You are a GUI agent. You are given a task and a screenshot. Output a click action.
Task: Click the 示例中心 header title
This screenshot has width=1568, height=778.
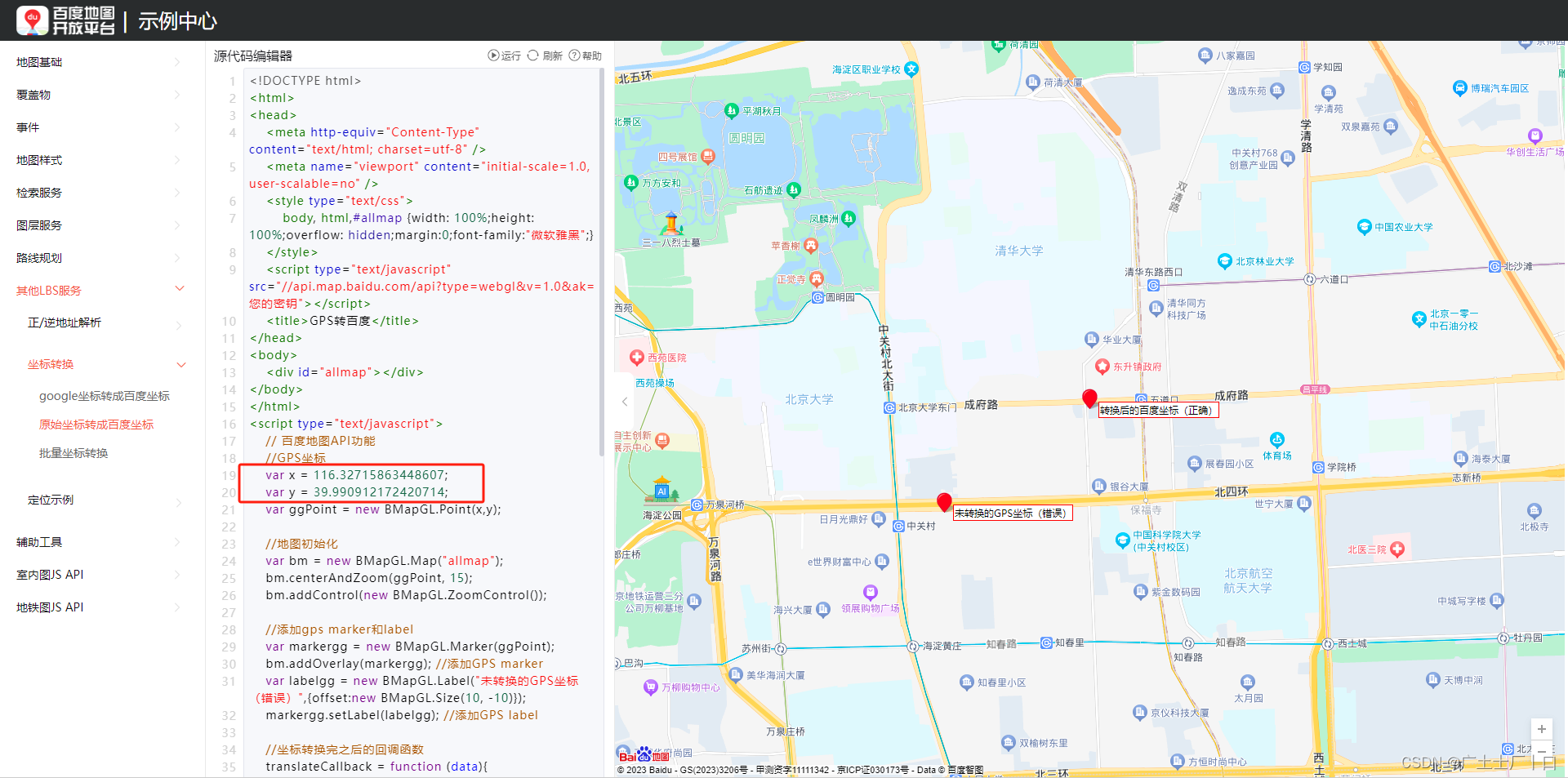coord(177,21)
